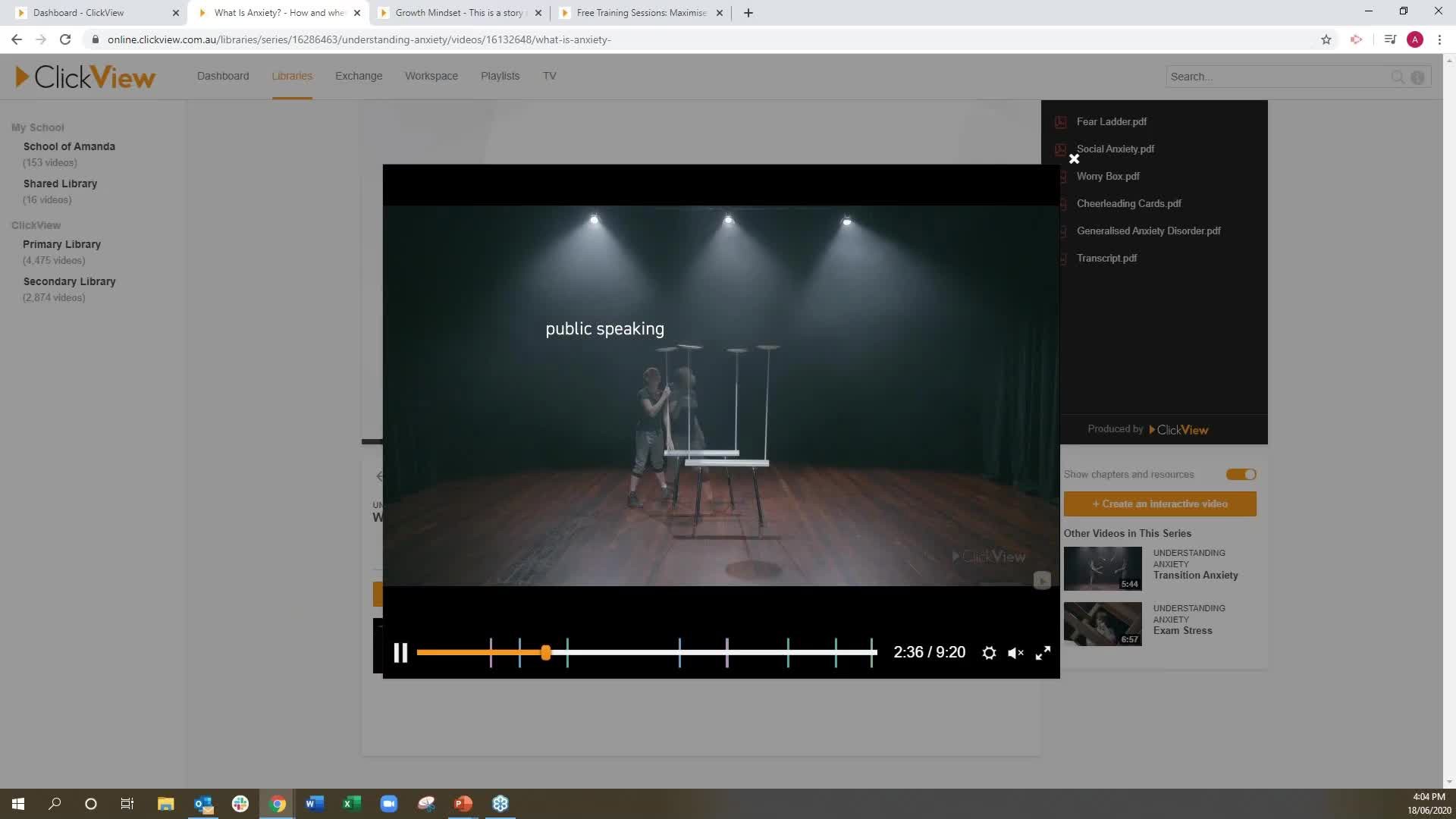Jump to the last chapter marker
Image resolution: width=1456 pixels, height=819 pixels.
click(871, 652)
